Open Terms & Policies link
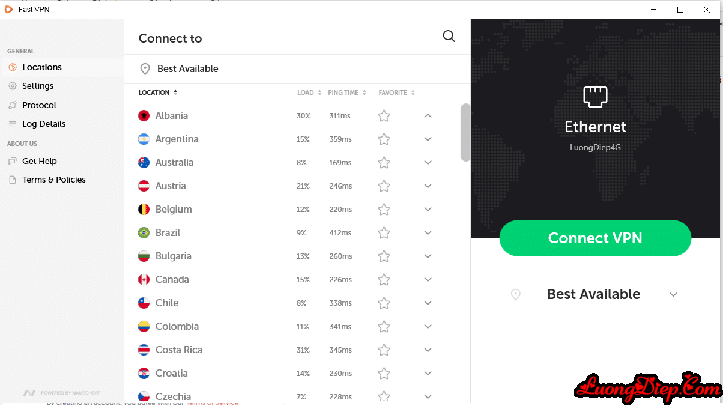 [x=53, y=180]
